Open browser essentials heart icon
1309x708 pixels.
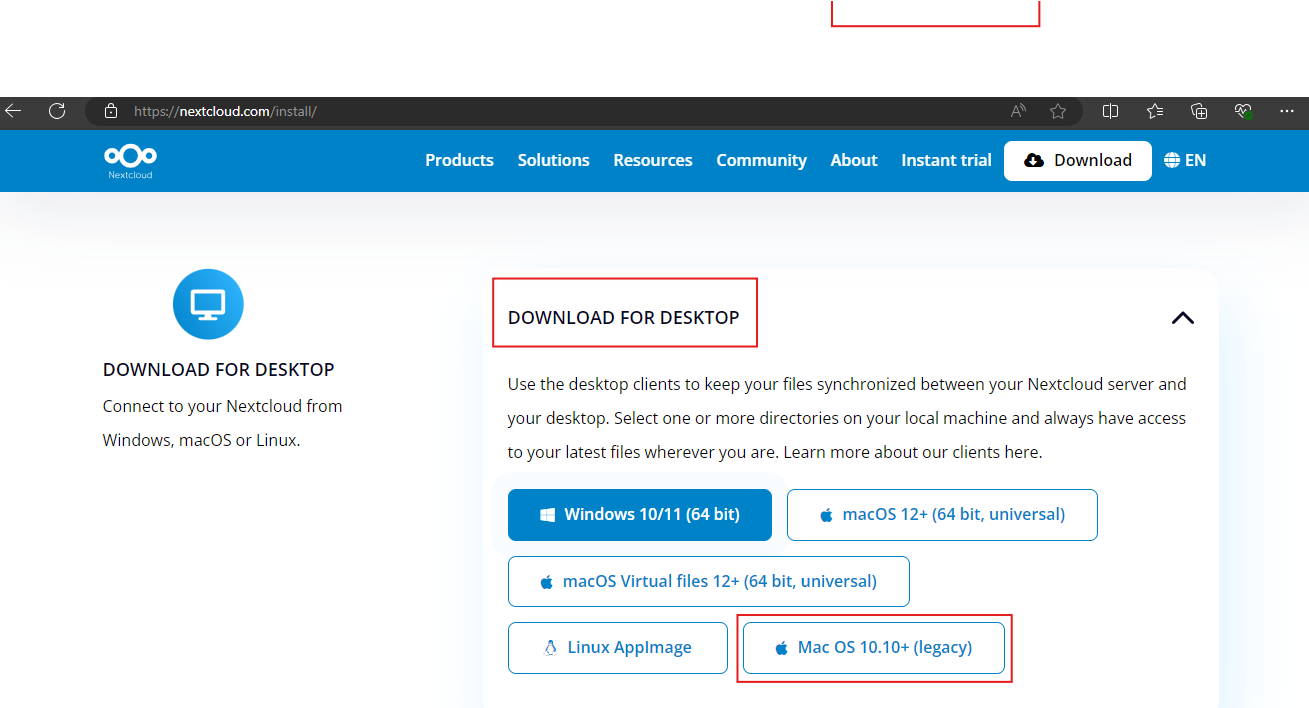pos(1243,111)
